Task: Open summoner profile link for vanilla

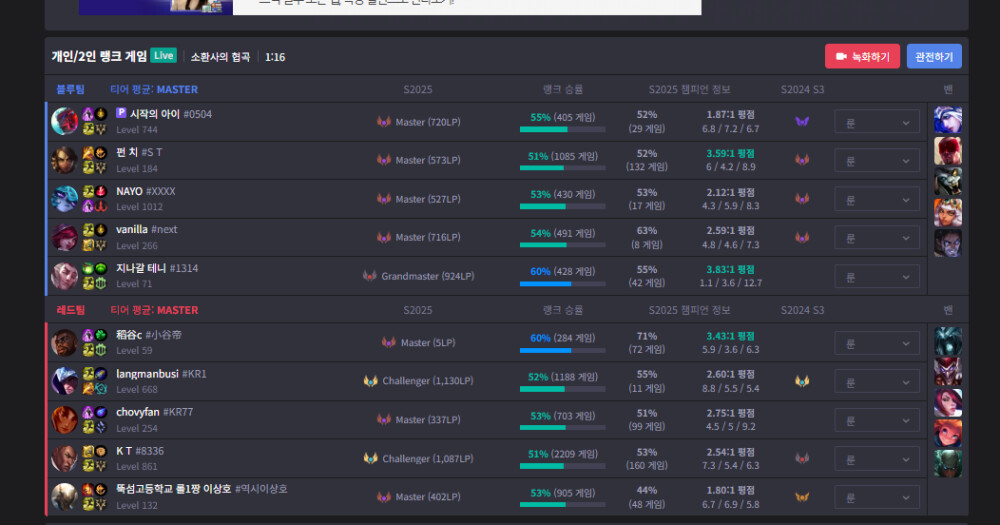Action: pos(132,230)
